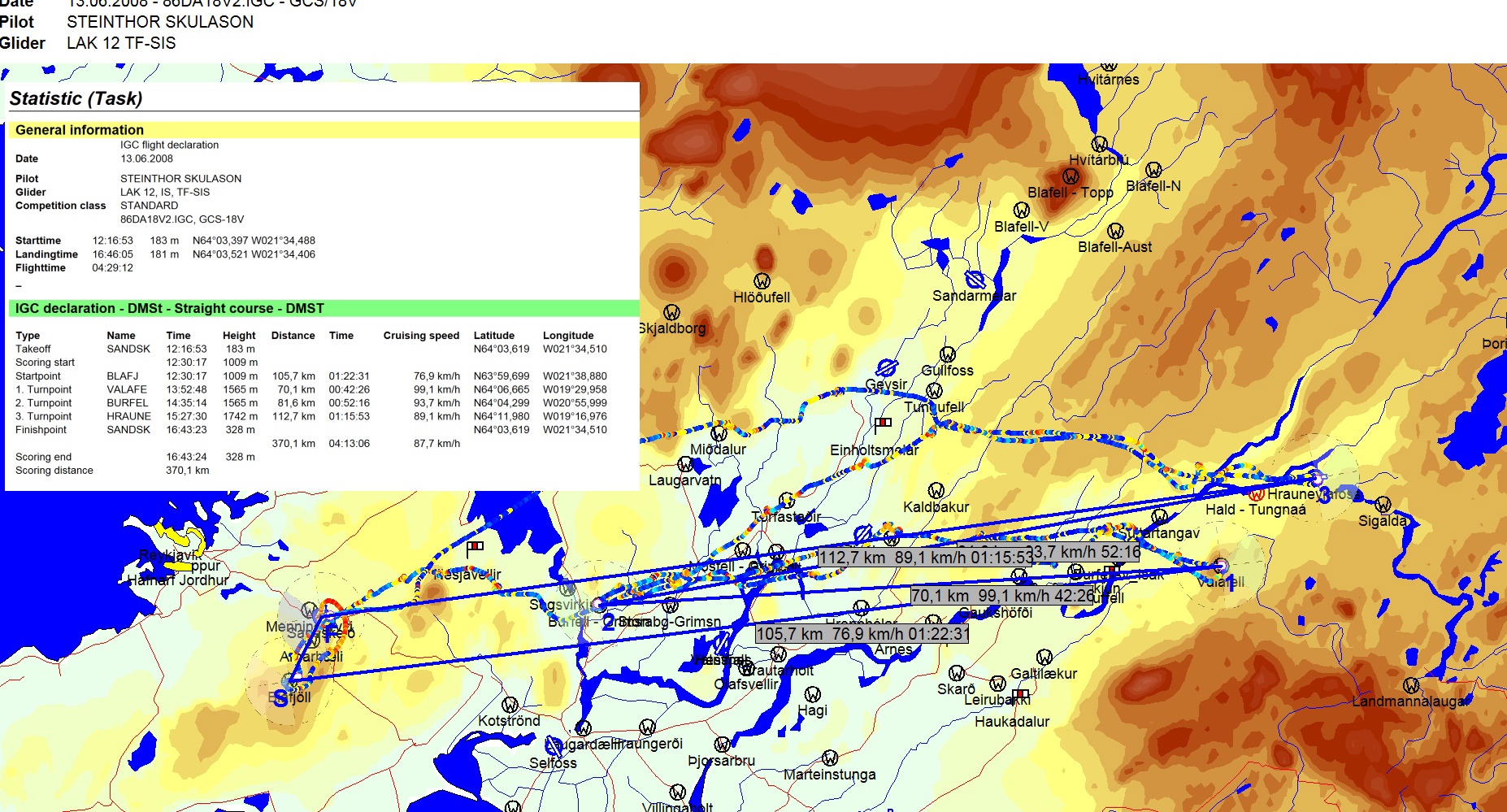Click the Gullfoss waypoint marker
Image resolution: width=1507 pixels, height=812 pixels.
tap(947, 354)
